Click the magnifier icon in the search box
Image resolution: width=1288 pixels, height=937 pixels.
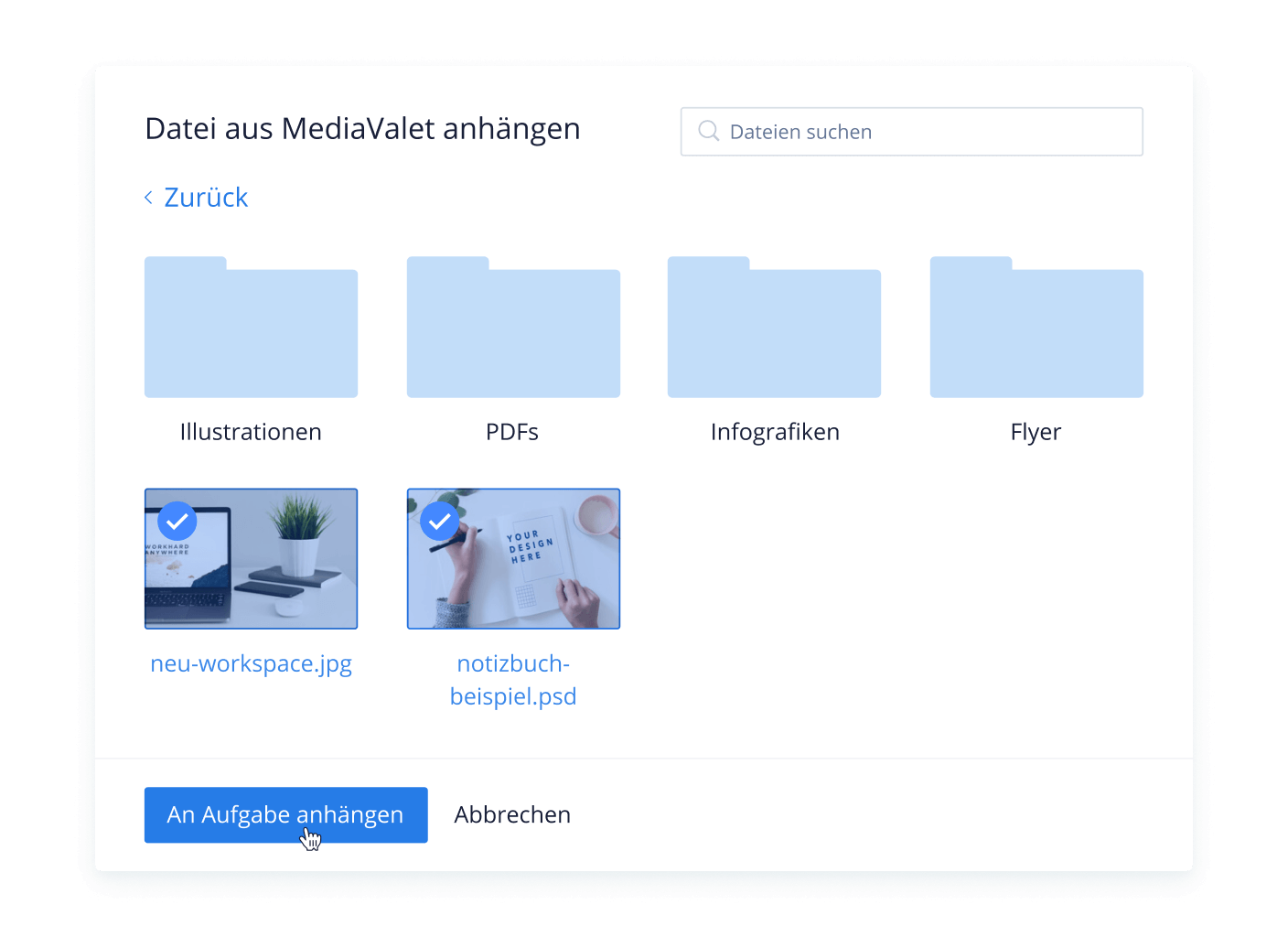coord(708,131)
